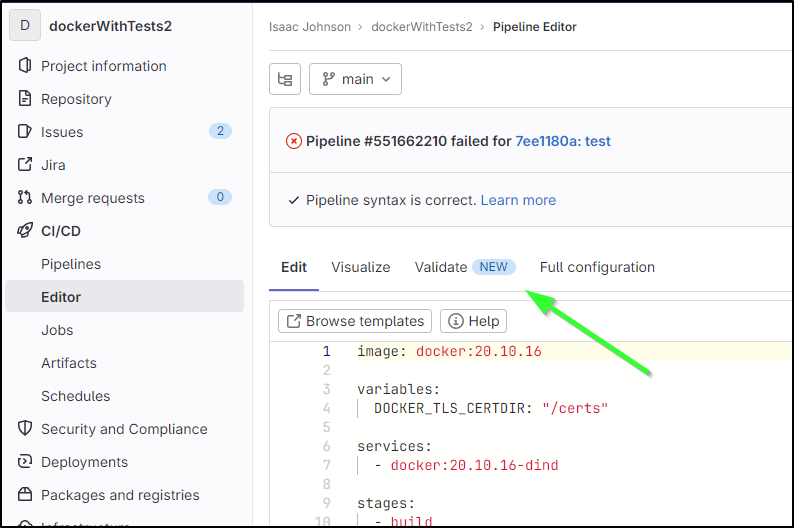The height and width of the screenshot is (528, 794).
Task: Click the Learn more link
Action: [x=518, y=200]
